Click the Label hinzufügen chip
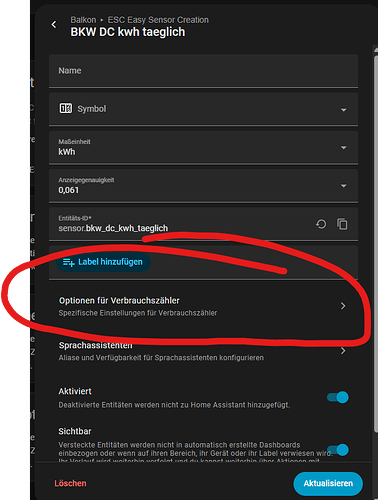Screen dimensions: 378x500 point(103,262)
